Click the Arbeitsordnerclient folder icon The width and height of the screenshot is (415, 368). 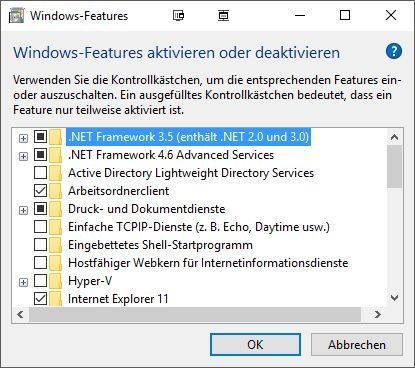click(x=56, y=191)
